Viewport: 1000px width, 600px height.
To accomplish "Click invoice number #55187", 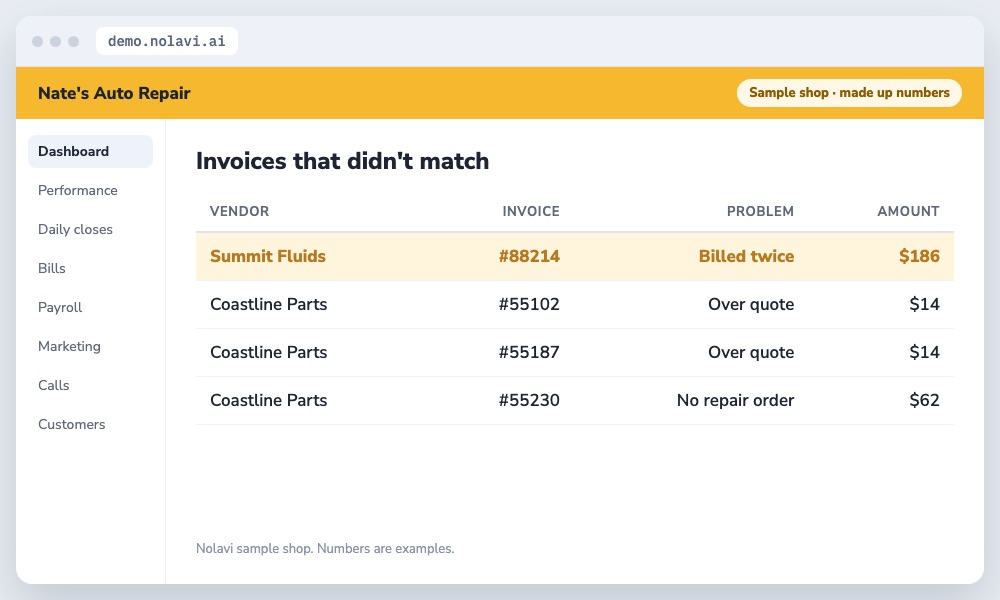I will point(529,352).
